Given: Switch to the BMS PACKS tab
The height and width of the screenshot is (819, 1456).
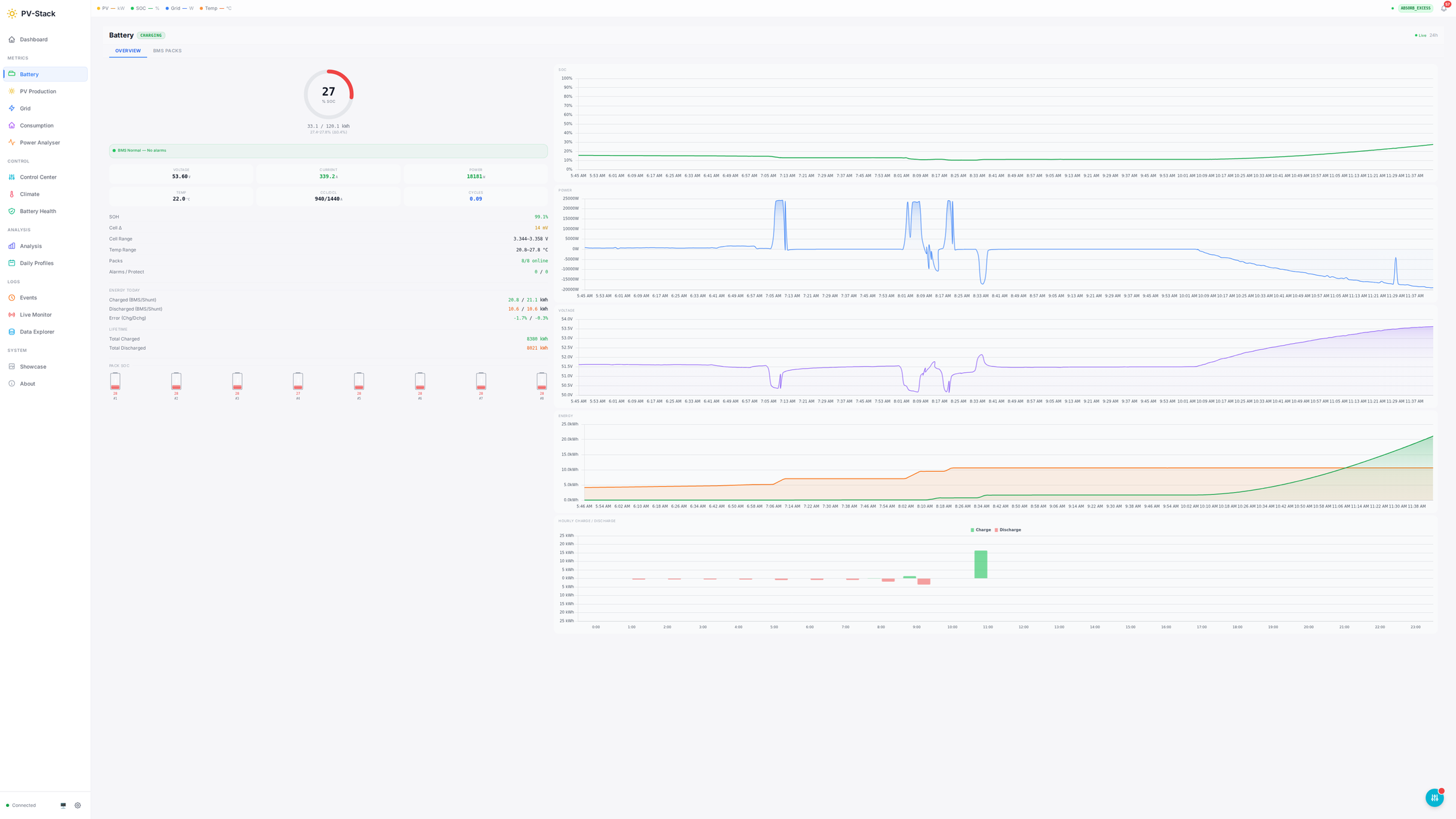Looking at the screenshot, I should tap(167, 51).
